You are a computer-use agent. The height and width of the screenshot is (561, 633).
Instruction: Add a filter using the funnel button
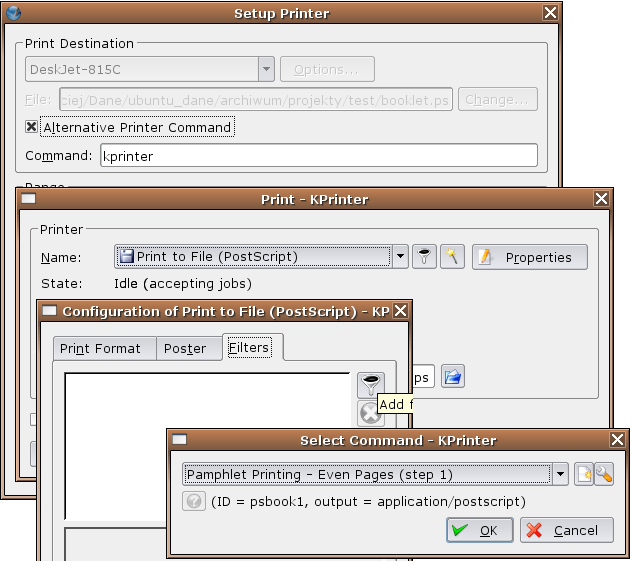[x=371, y=384]
